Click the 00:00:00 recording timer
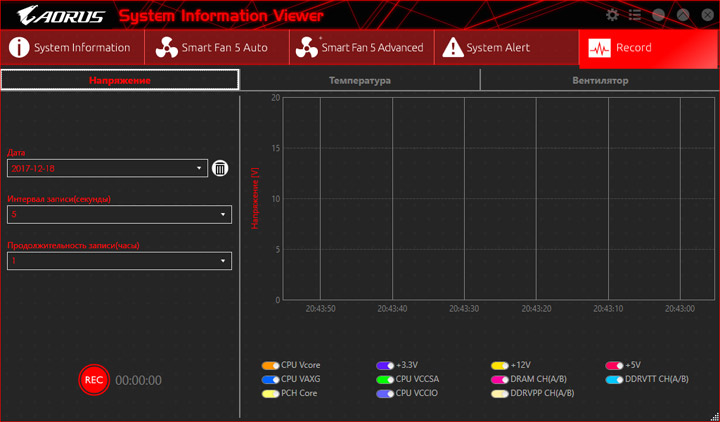The image size is (720, 422). [138, 381]
